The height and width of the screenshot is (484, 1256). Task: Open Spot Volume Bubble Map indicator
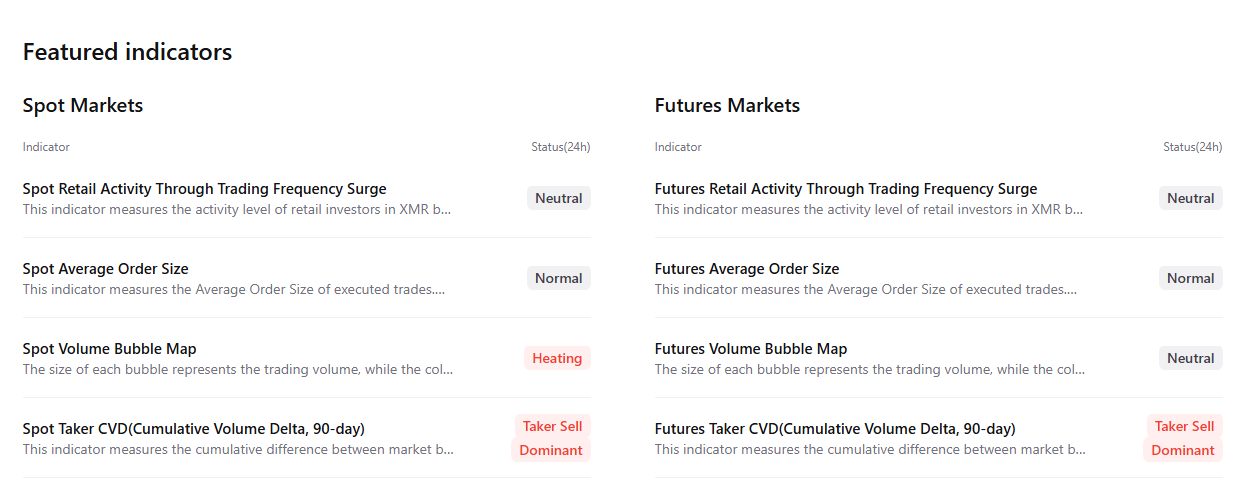(x=109, y=349)
